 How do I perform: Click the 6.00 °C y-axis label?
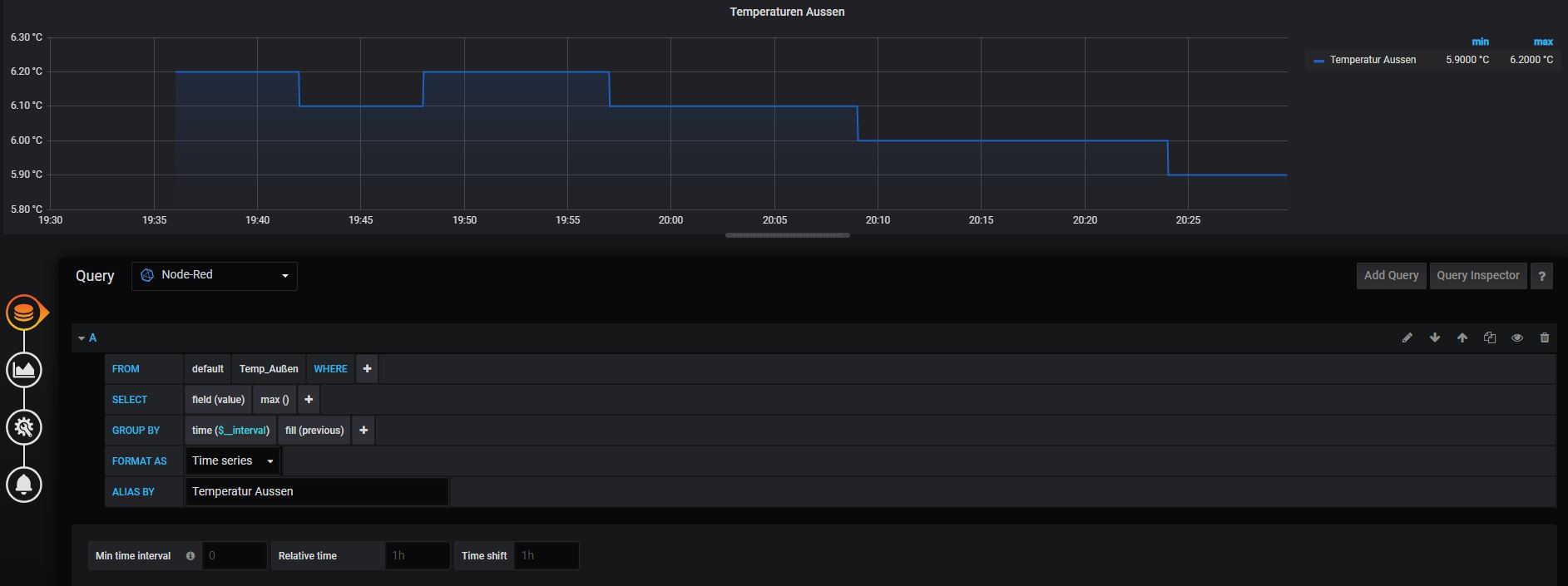pos(27,140)
